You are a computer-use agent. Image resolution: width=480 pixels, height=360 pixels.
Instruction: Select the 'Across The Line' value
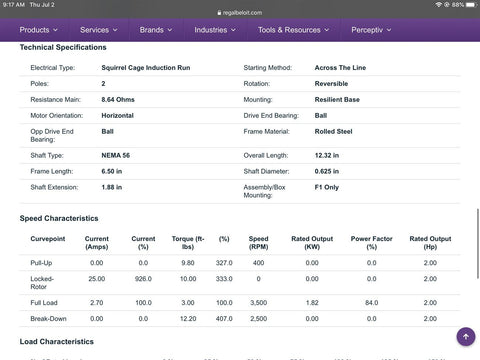340,68
